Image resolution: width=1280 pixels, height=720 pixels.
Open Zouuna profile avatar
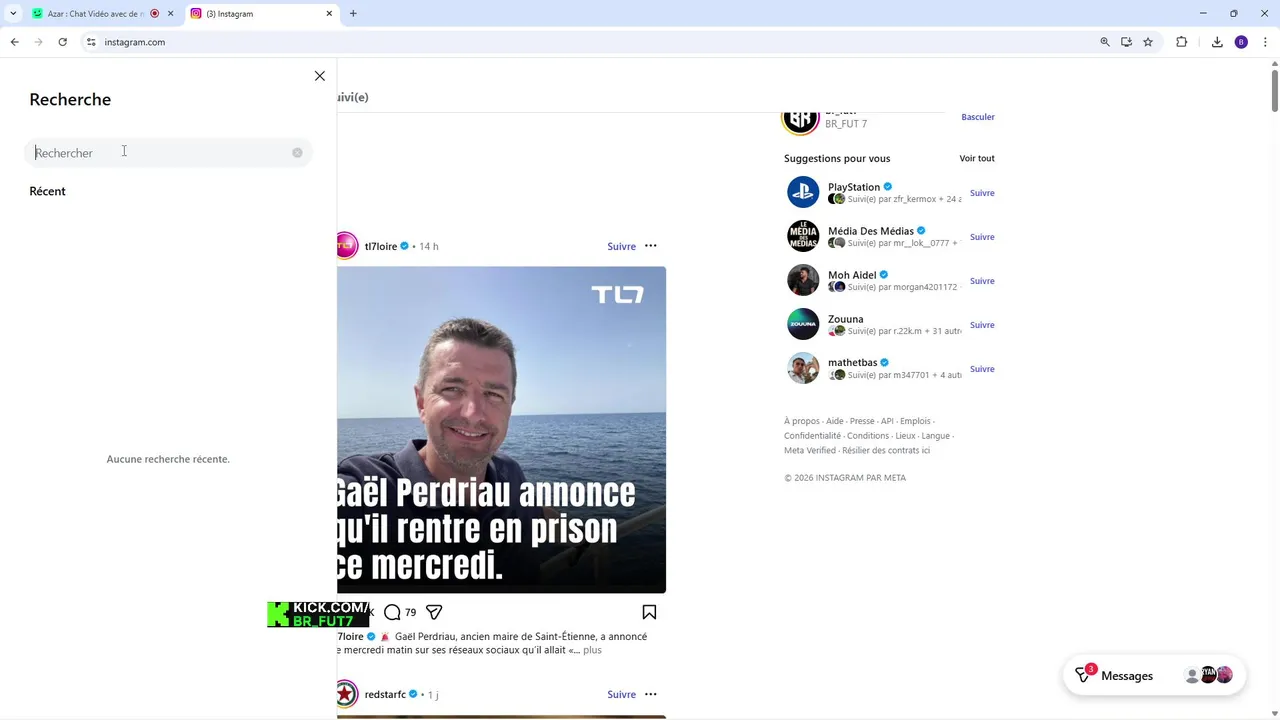tap(803, 324)
